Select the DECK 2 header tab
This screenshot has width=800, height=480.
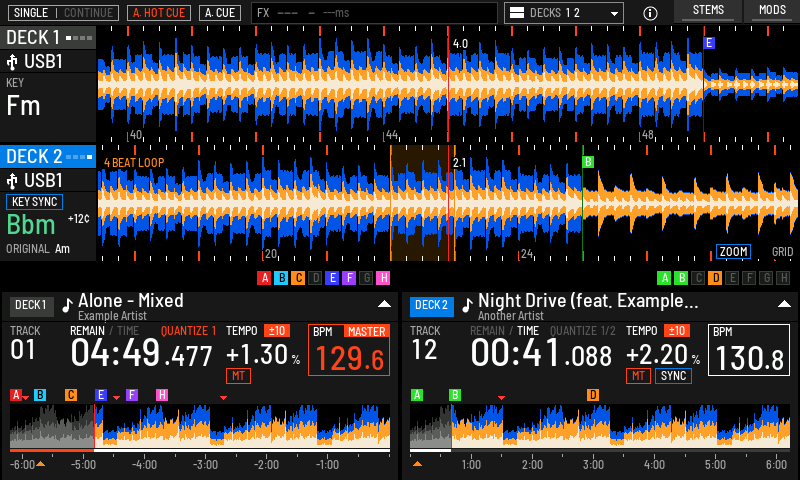click(48, 157)
